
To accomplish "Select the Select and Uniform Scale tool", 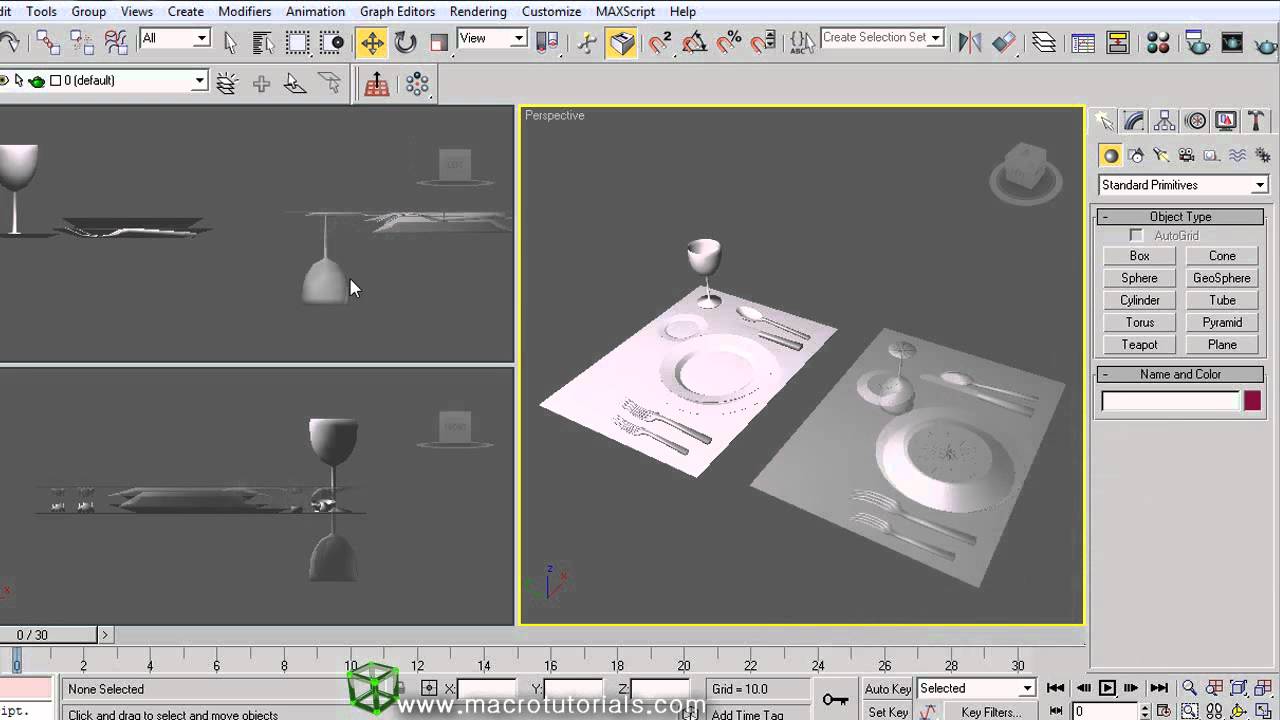I will click(x=439, y=42).
